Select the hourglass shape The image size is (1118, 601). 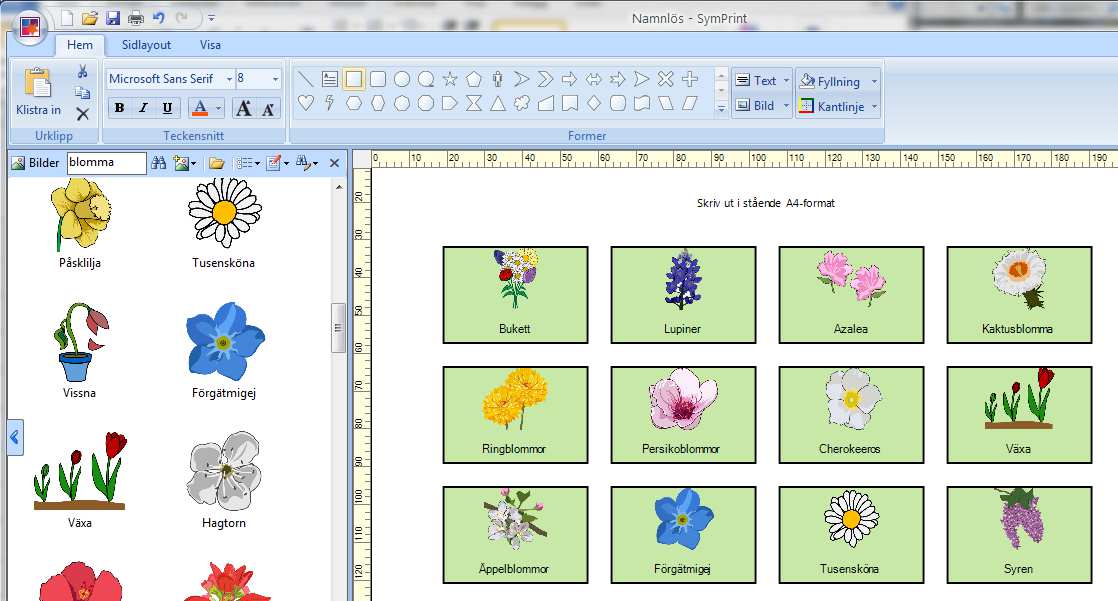click(474, 104)
